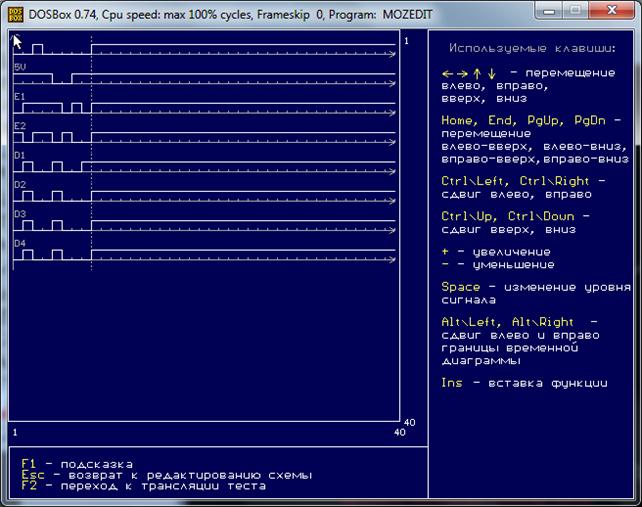Select the D3 signal label

[20, 214]
